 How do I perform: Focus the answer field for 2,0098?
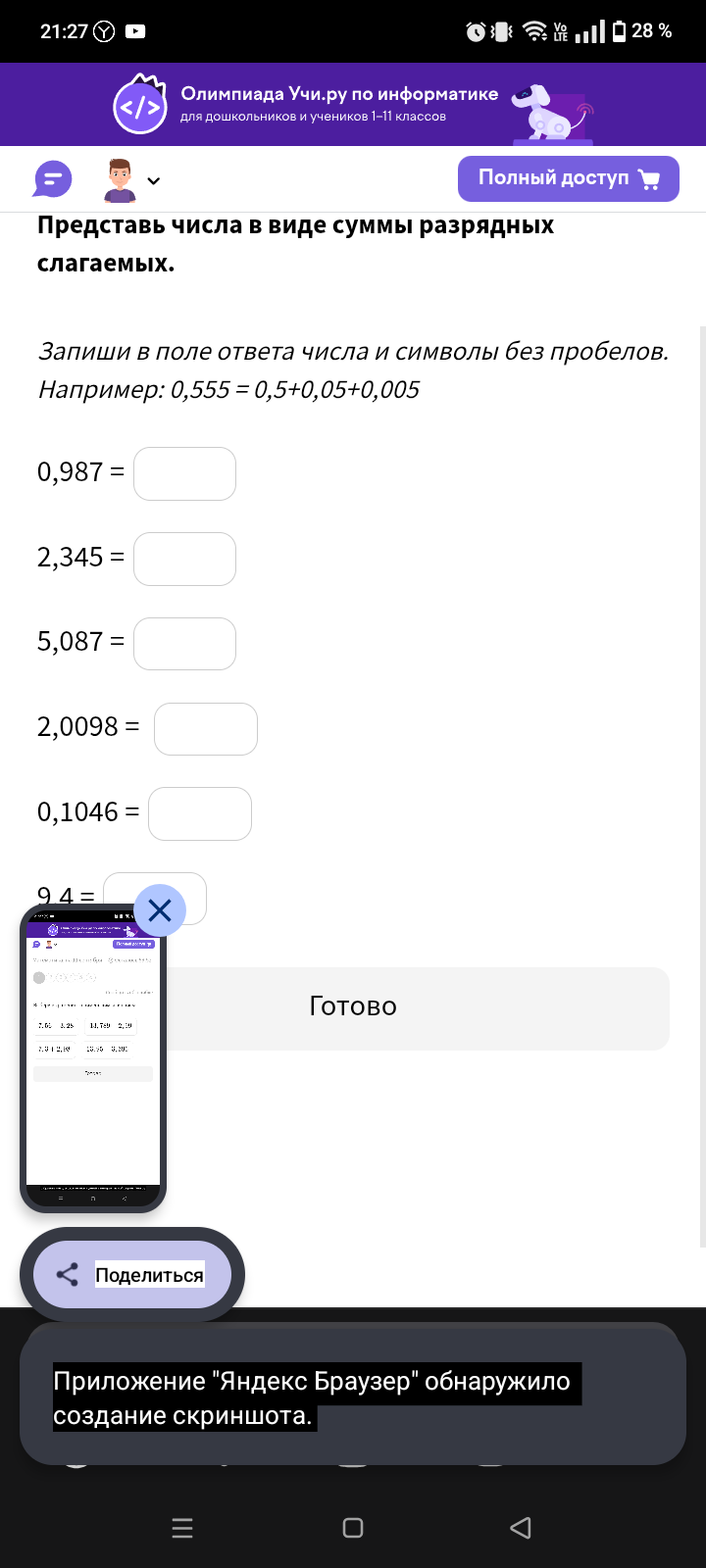pos(206,729)
